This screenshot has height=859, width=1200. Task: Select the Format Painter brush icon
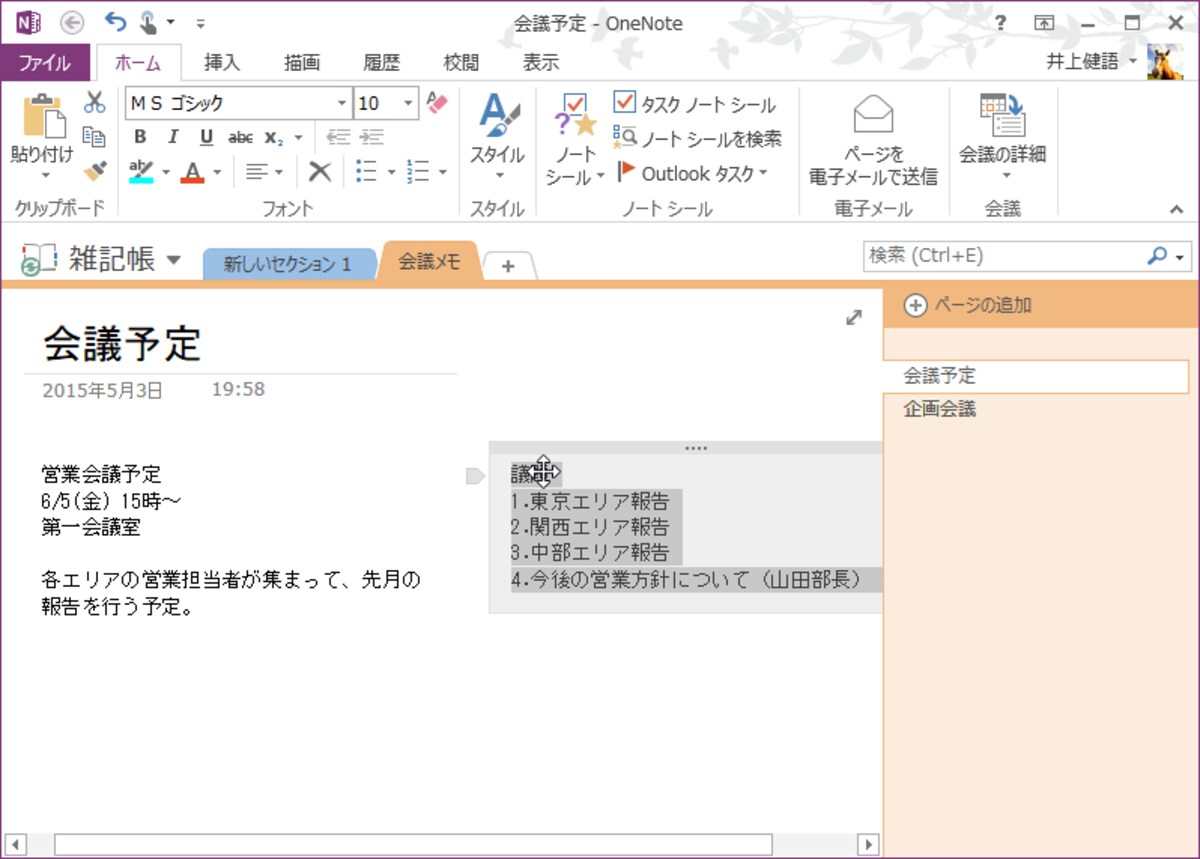[94, 172]
